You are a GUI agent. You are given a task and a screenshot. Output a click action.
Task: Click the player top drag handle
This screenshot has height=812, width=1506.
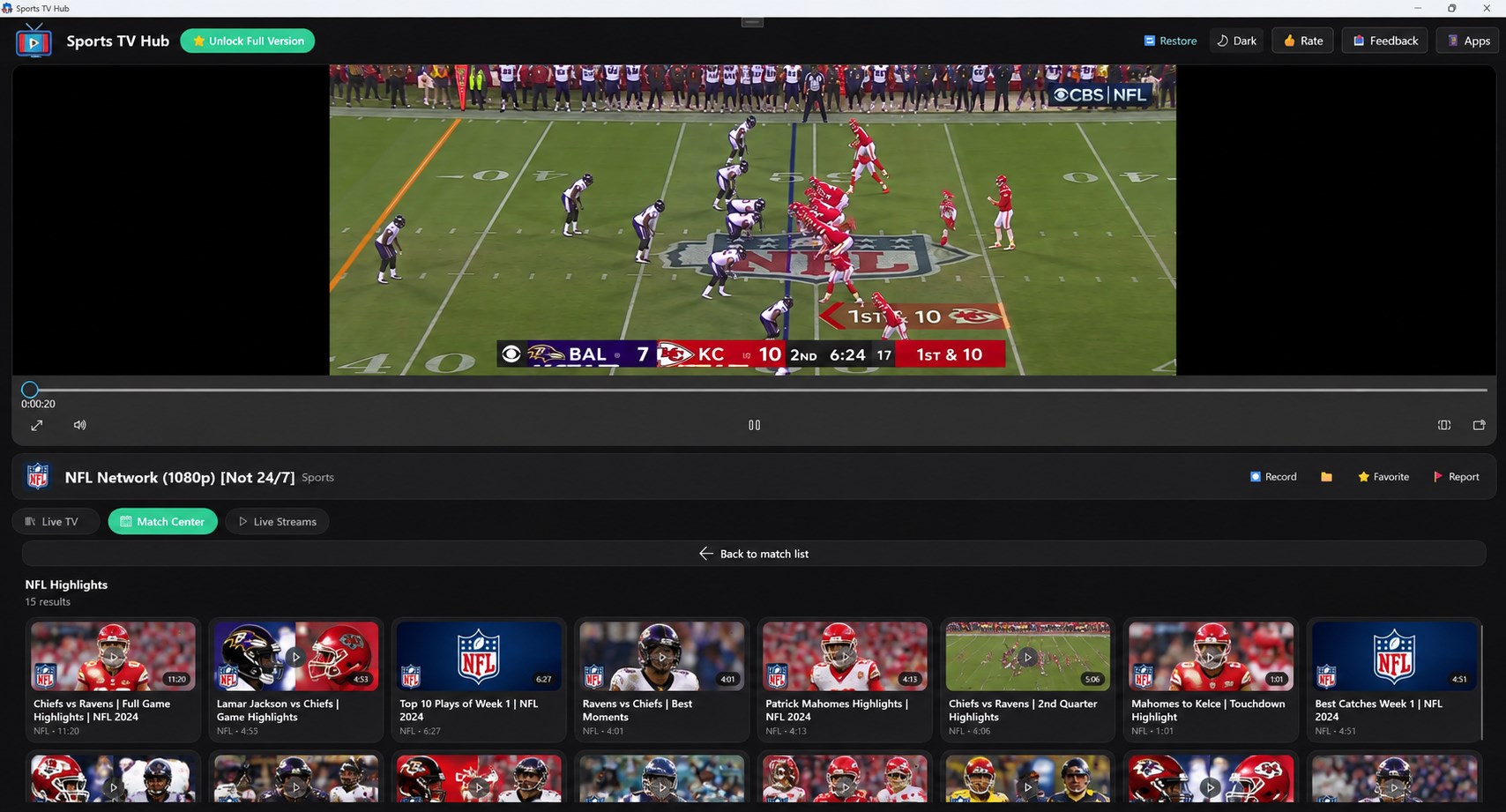(x=752, y=22)
